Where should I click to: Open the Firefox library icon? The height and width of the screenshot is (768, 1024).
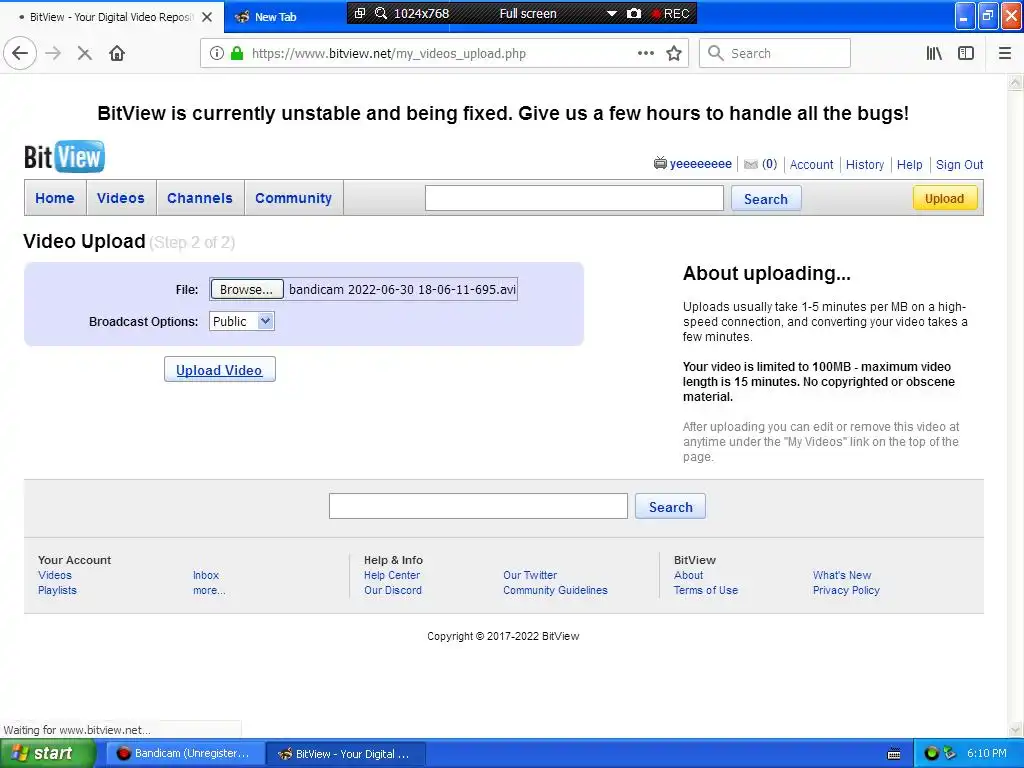click(934, 54)
